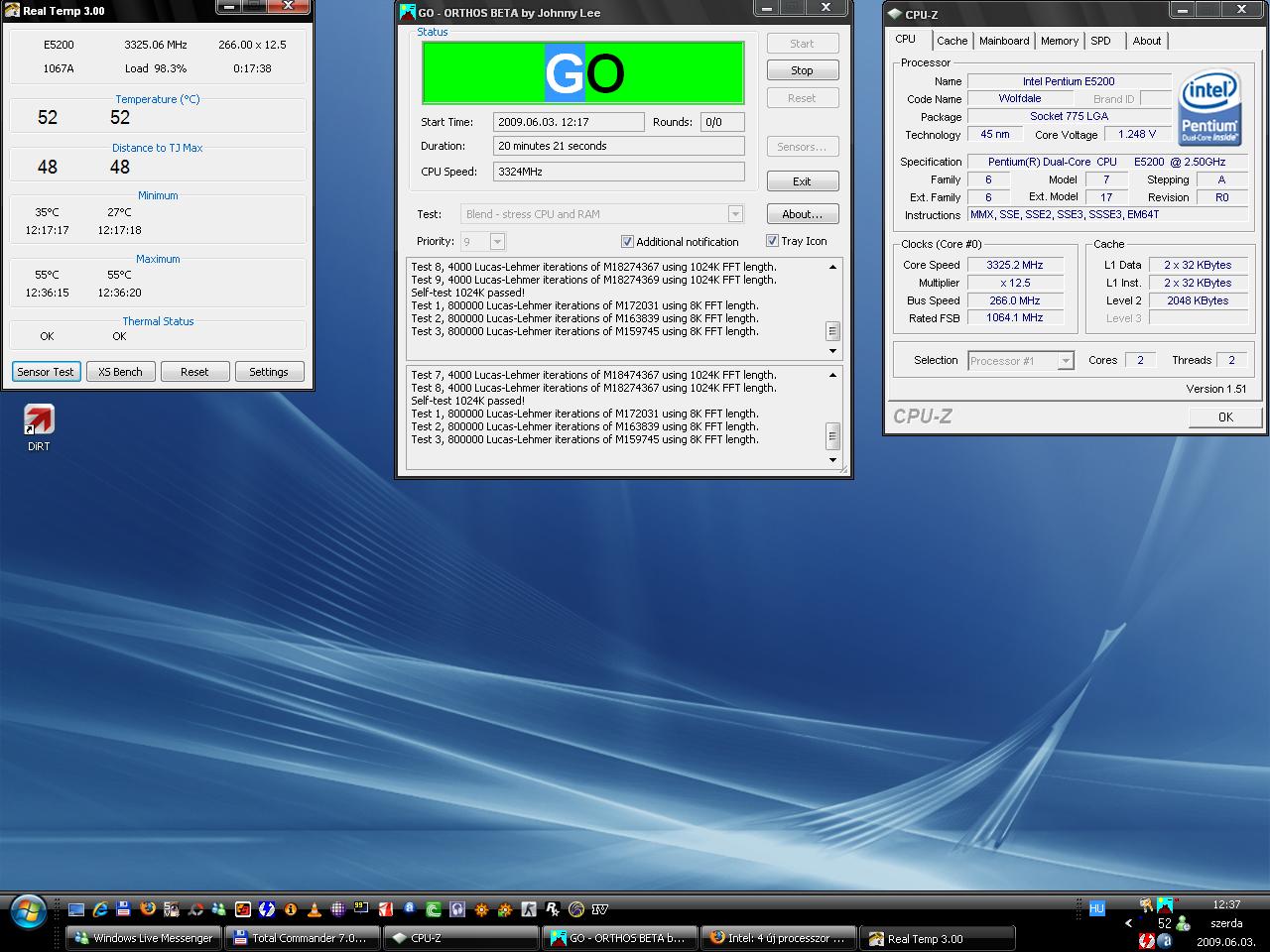Expand the Test type dropdown

(735, 214)
